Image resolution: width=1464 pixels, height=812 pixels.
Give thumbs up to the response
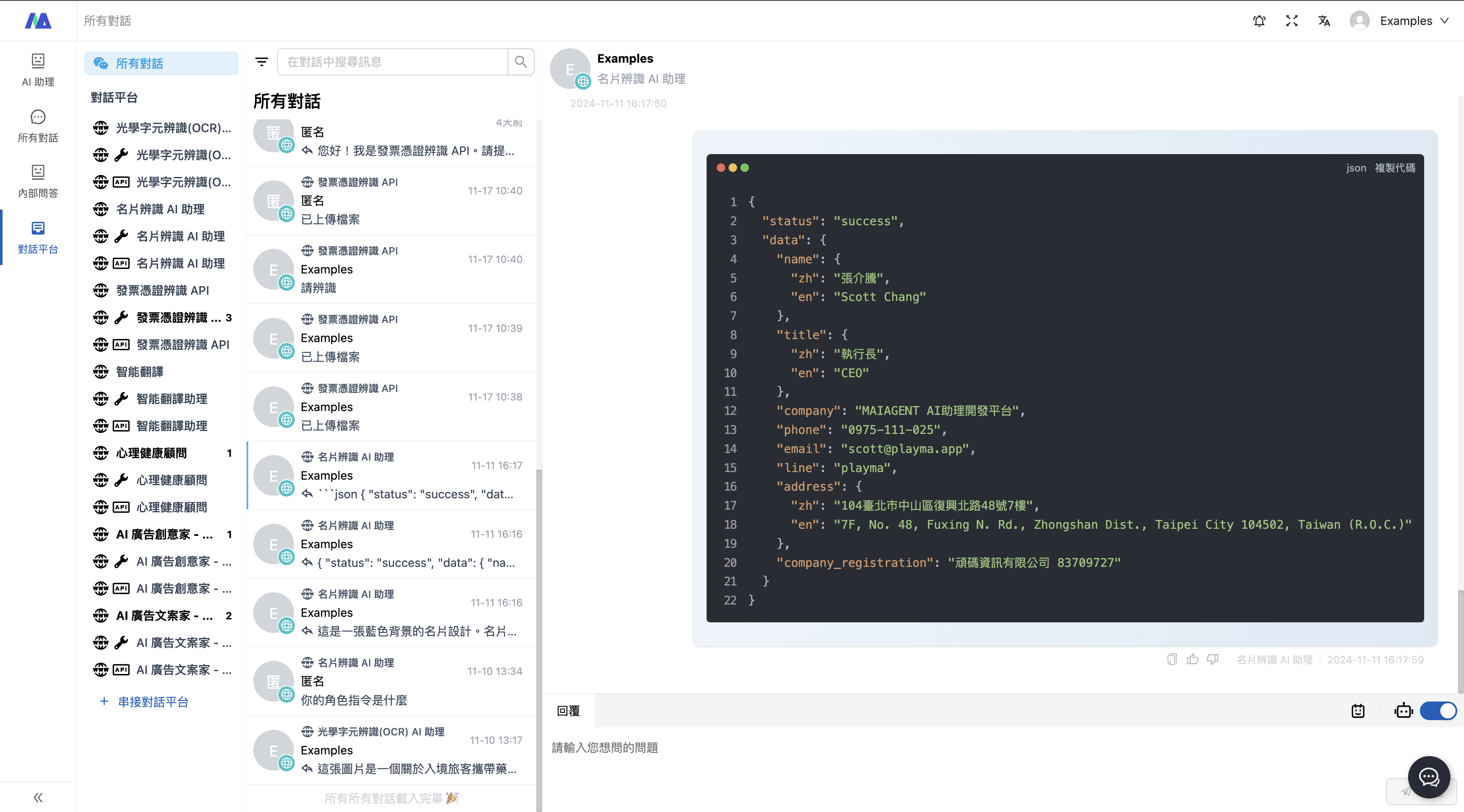(1192, 659)
